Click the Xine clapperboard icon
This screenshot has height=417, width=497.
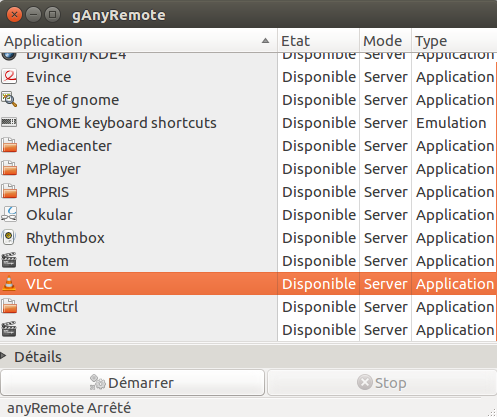coord(9,330)
